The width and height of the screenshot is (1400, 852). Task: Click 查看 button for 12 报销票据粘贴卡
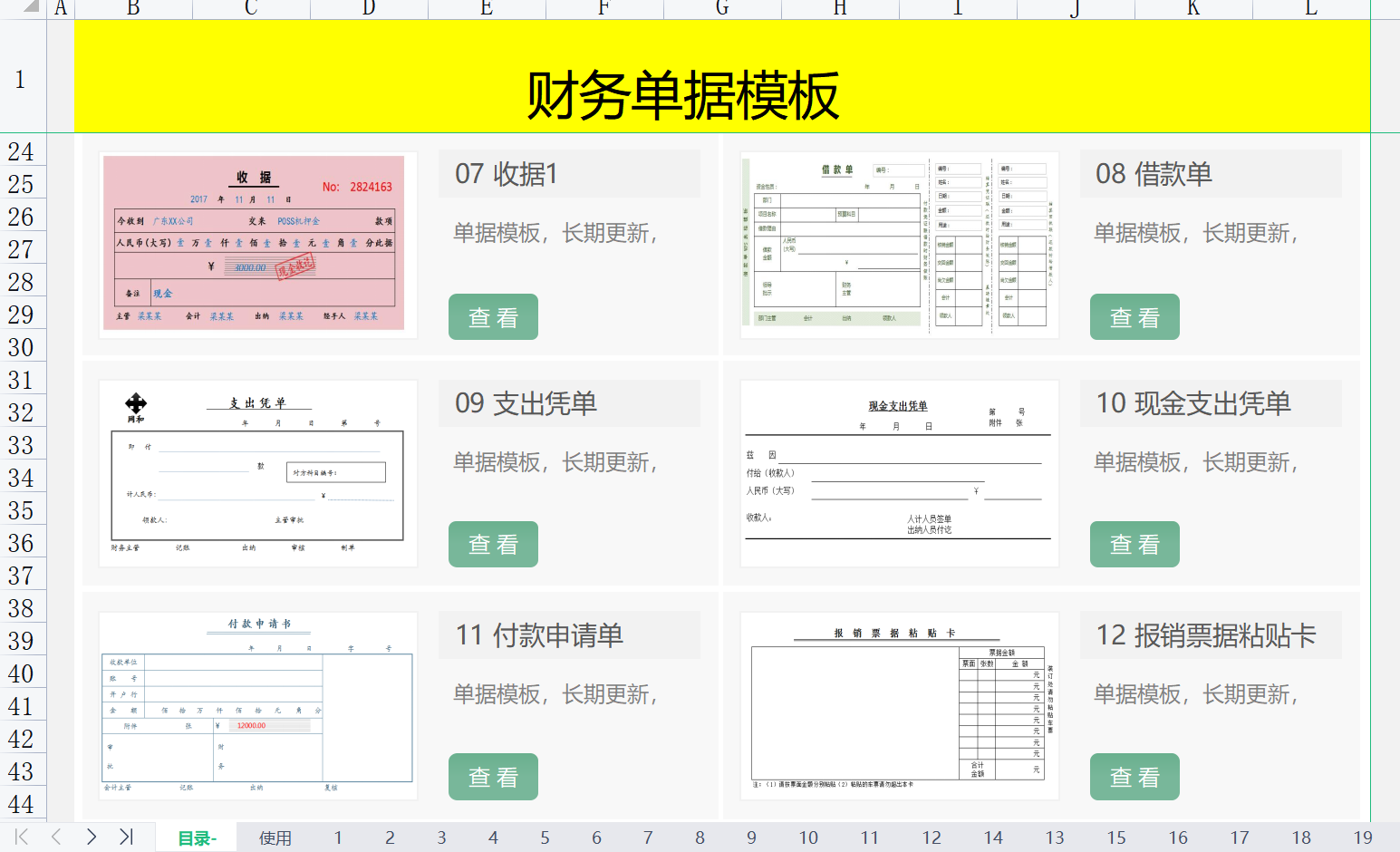click(x=1134, y=776)
